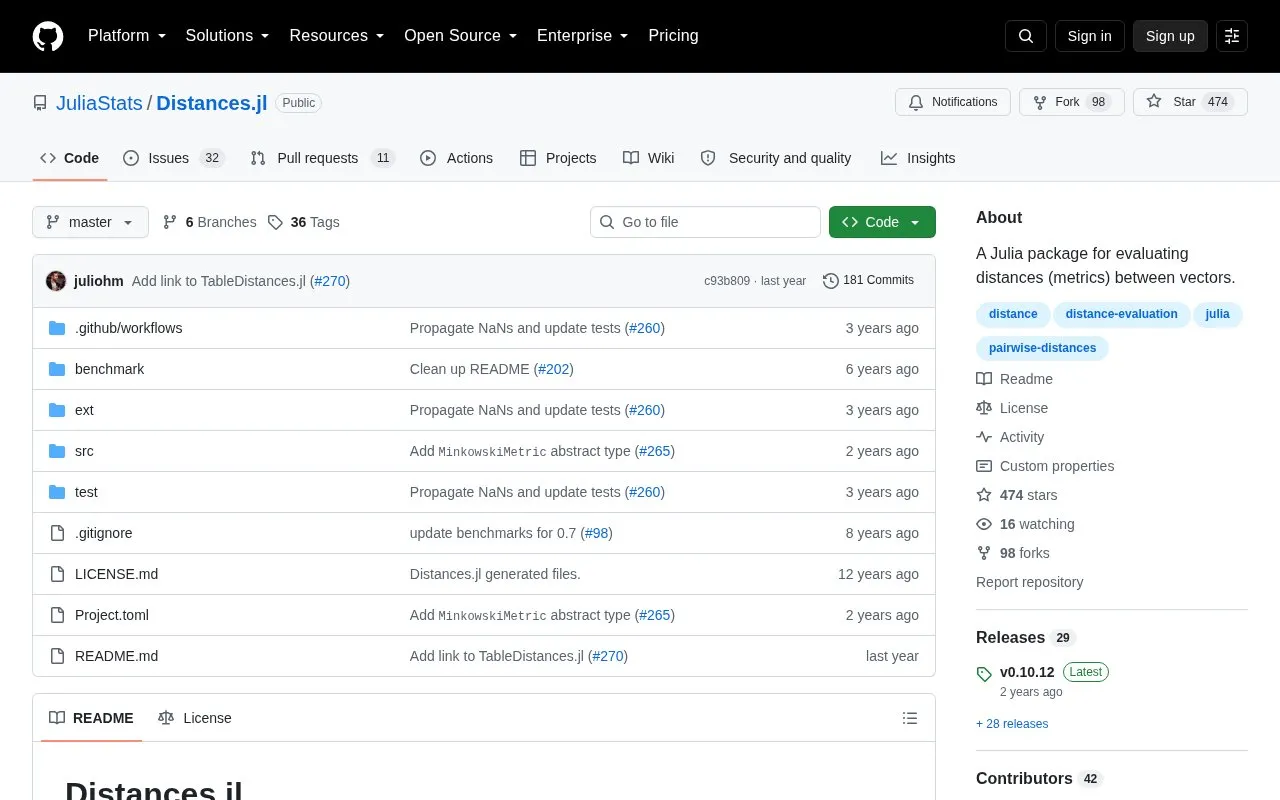Click the Project.toml file icon

(57, 615)
